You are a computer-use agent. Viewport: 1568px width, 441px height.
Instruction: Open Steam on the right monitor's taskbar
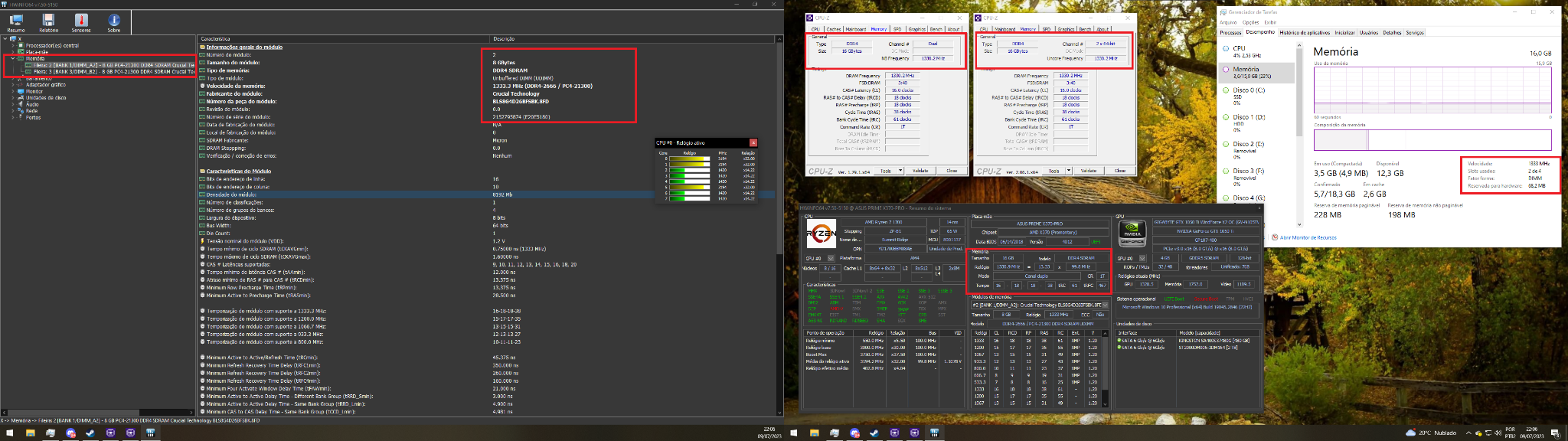click(x=874, y=433)
